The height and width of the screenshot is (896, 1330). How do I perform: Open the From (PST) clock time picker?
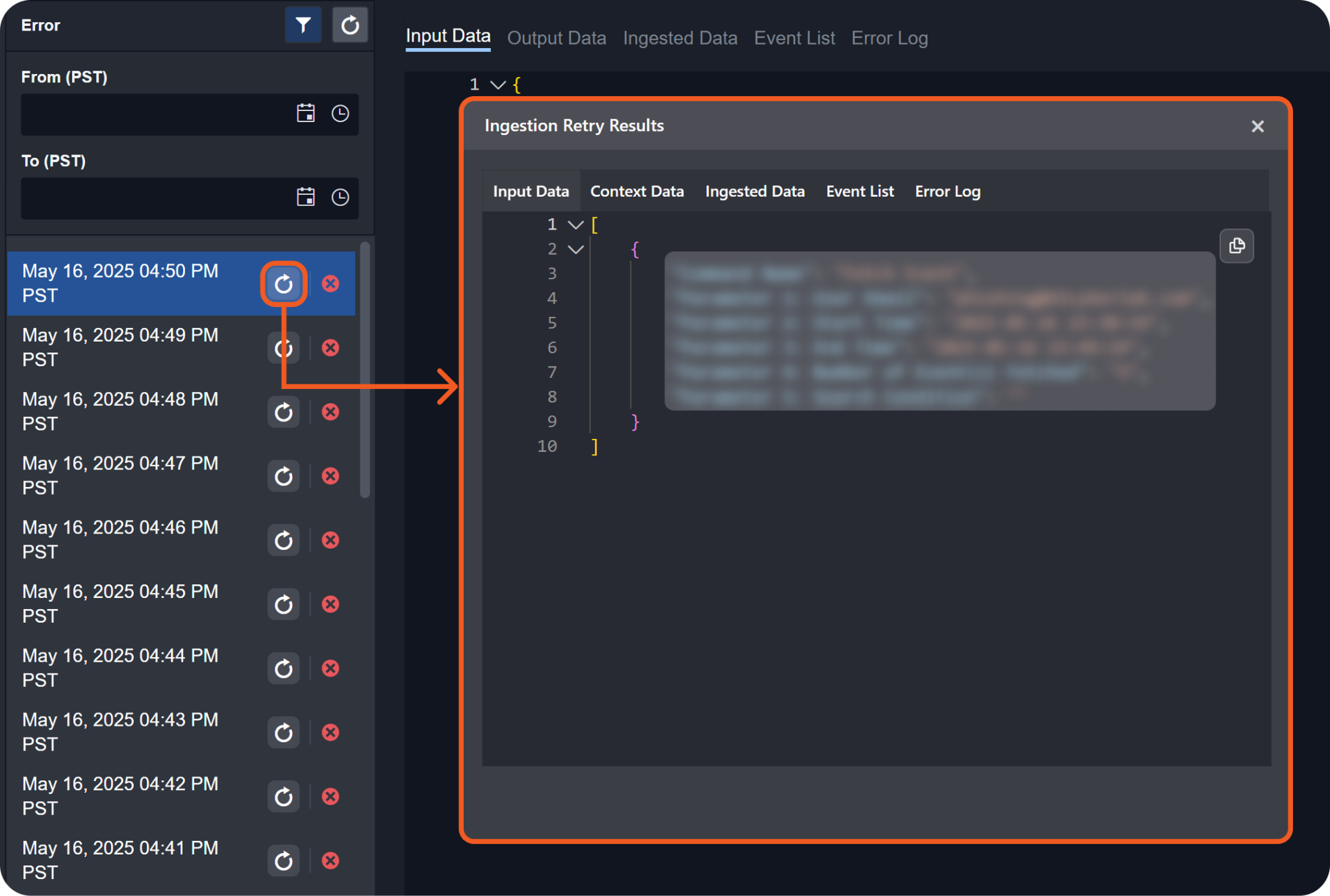click(x=340, y=114)
